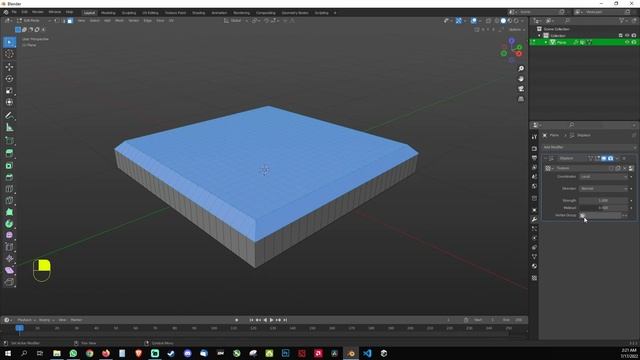Choose the Measure ruler tool
Screen dimensions: 640x360
point(9,127)
